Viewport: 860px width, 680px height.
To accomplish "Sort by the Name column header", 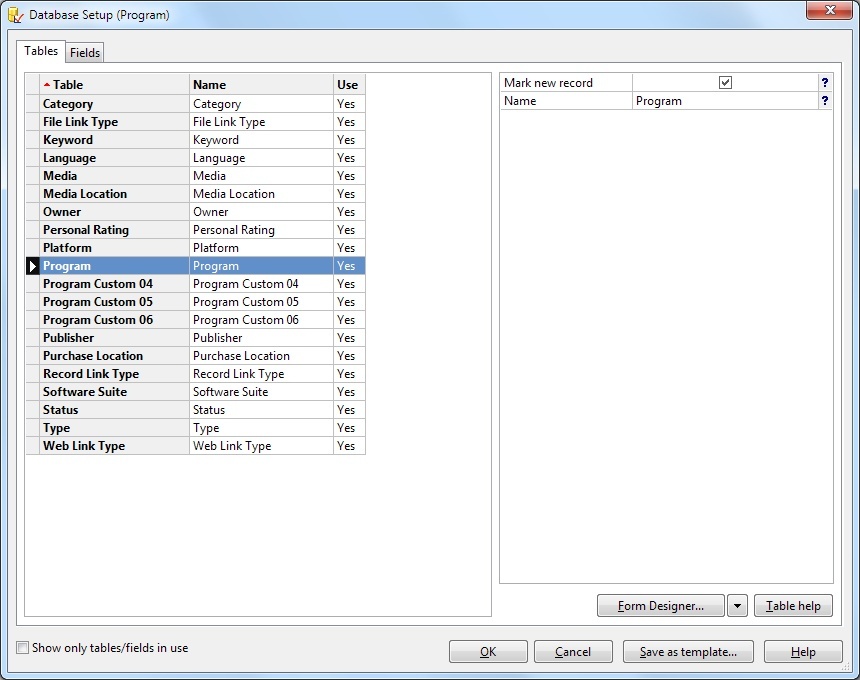I will tap(260, 85).
